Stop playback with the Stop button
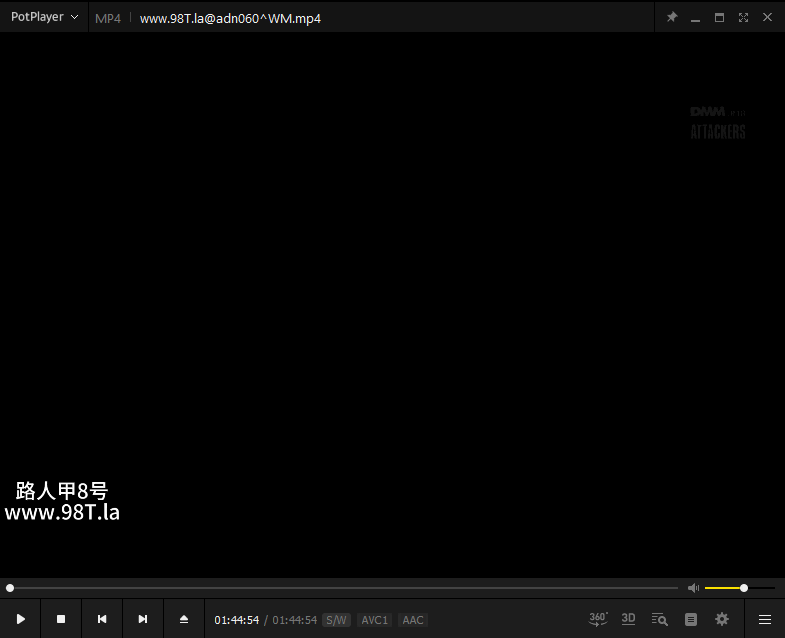This screenshot has width=785, height=638. [x=61, y=620]
